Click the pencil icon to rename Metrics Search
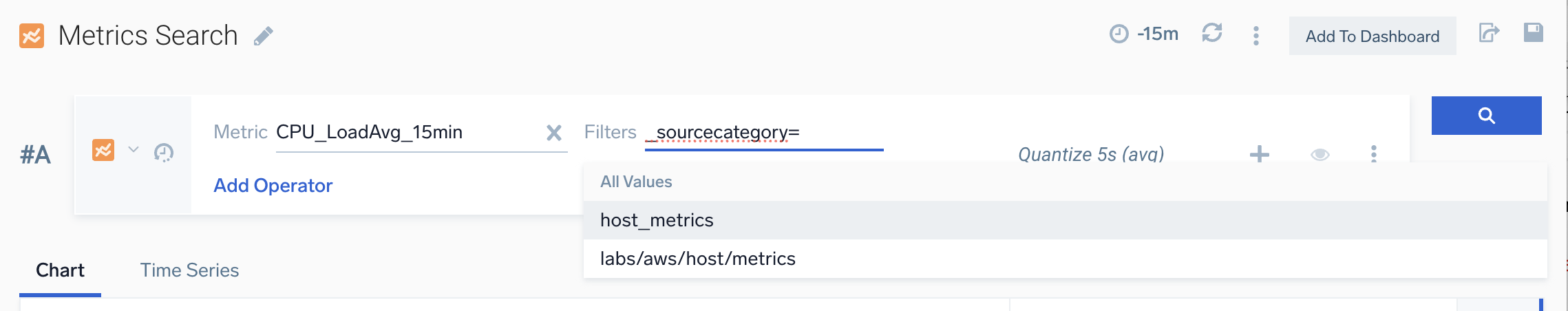 point(263,36)
